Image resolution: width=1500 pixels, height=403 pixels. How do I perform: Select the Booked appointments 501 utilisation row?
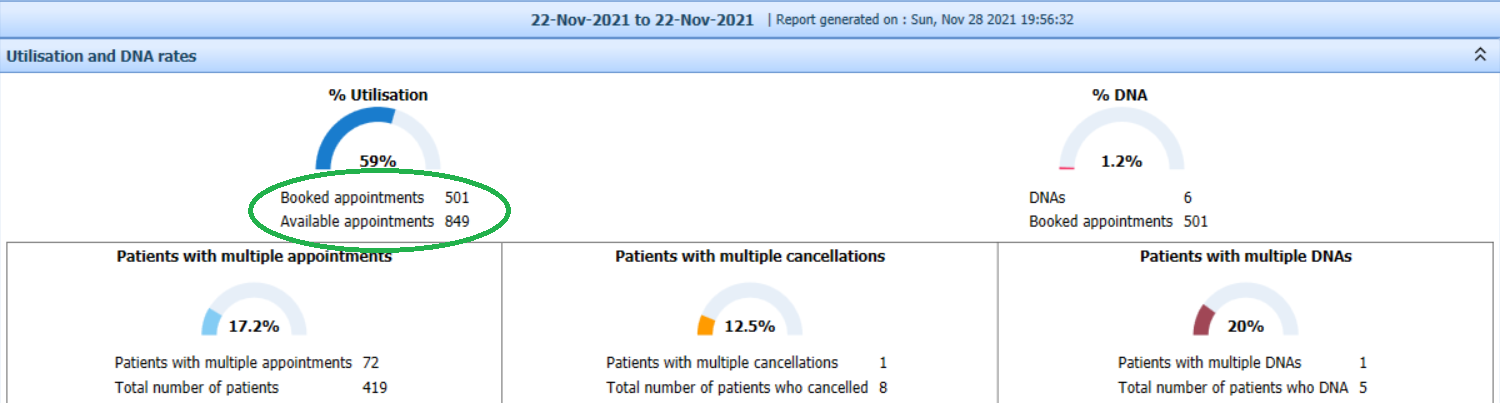click(x=375, y=198)
